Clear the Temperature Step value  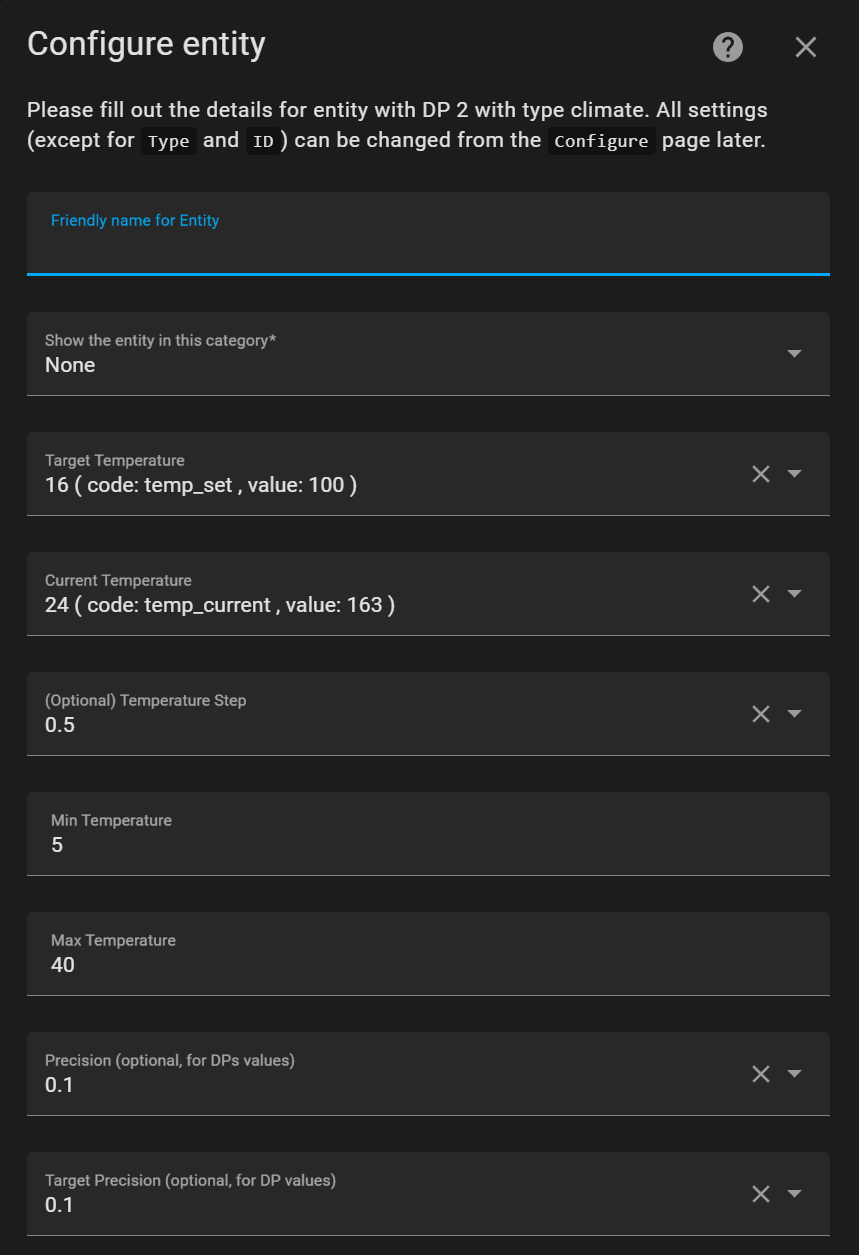click(x=761, y=714)
